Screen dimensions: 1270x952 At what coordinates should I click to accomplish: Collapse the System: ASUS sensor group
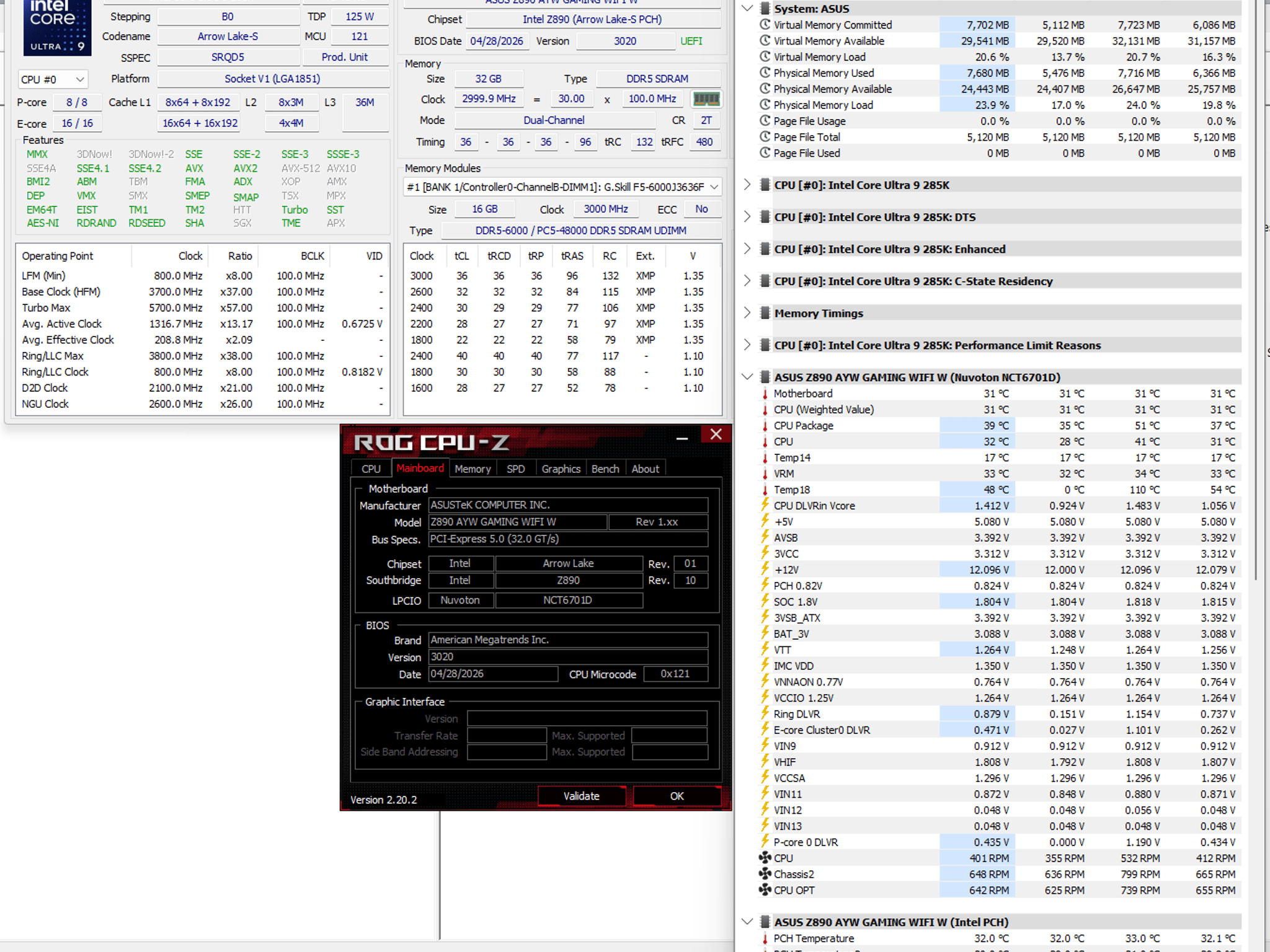pyautogui.click(x=747, y=9)
